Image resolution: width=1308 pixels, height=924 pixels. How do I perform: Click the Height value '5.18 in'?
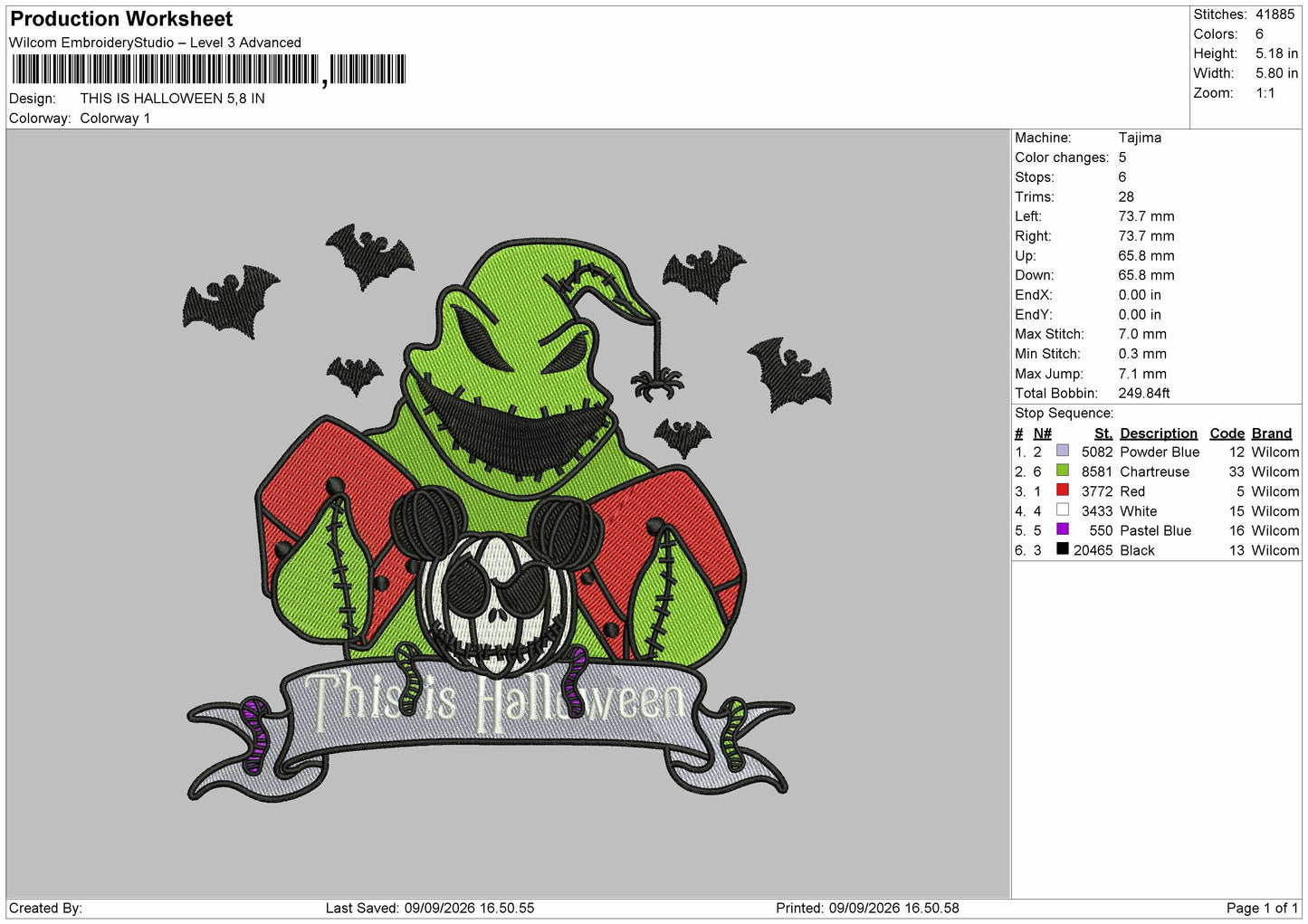pyautogui.click(x=1276, y=53)
